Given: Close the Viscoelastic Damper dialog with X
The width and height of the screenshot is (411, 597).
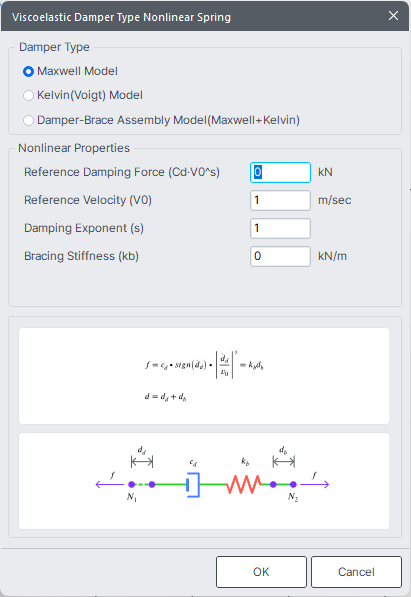Looking at the screenshot, I should tap(393, 16).
